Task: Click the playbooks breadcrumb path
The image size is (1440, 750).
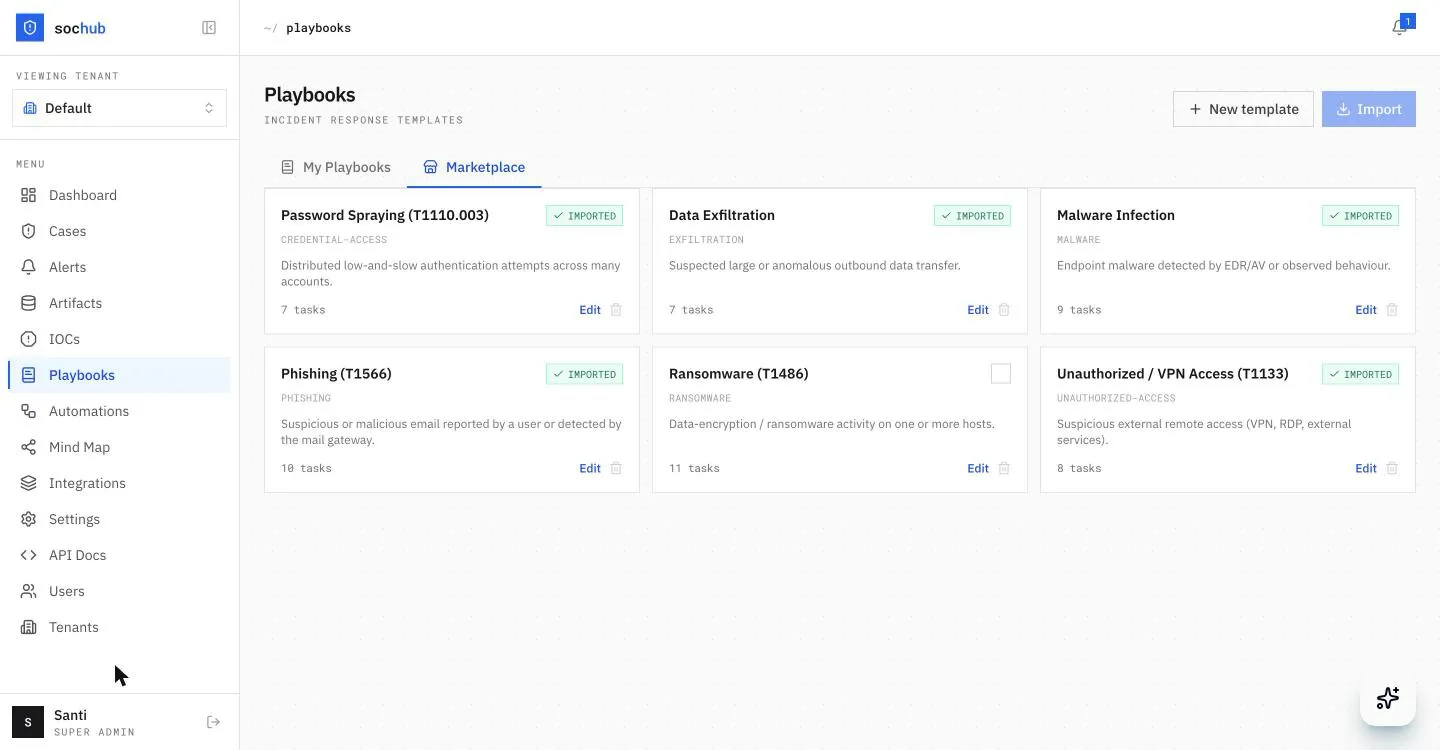Action: click(x=318, y=28)
